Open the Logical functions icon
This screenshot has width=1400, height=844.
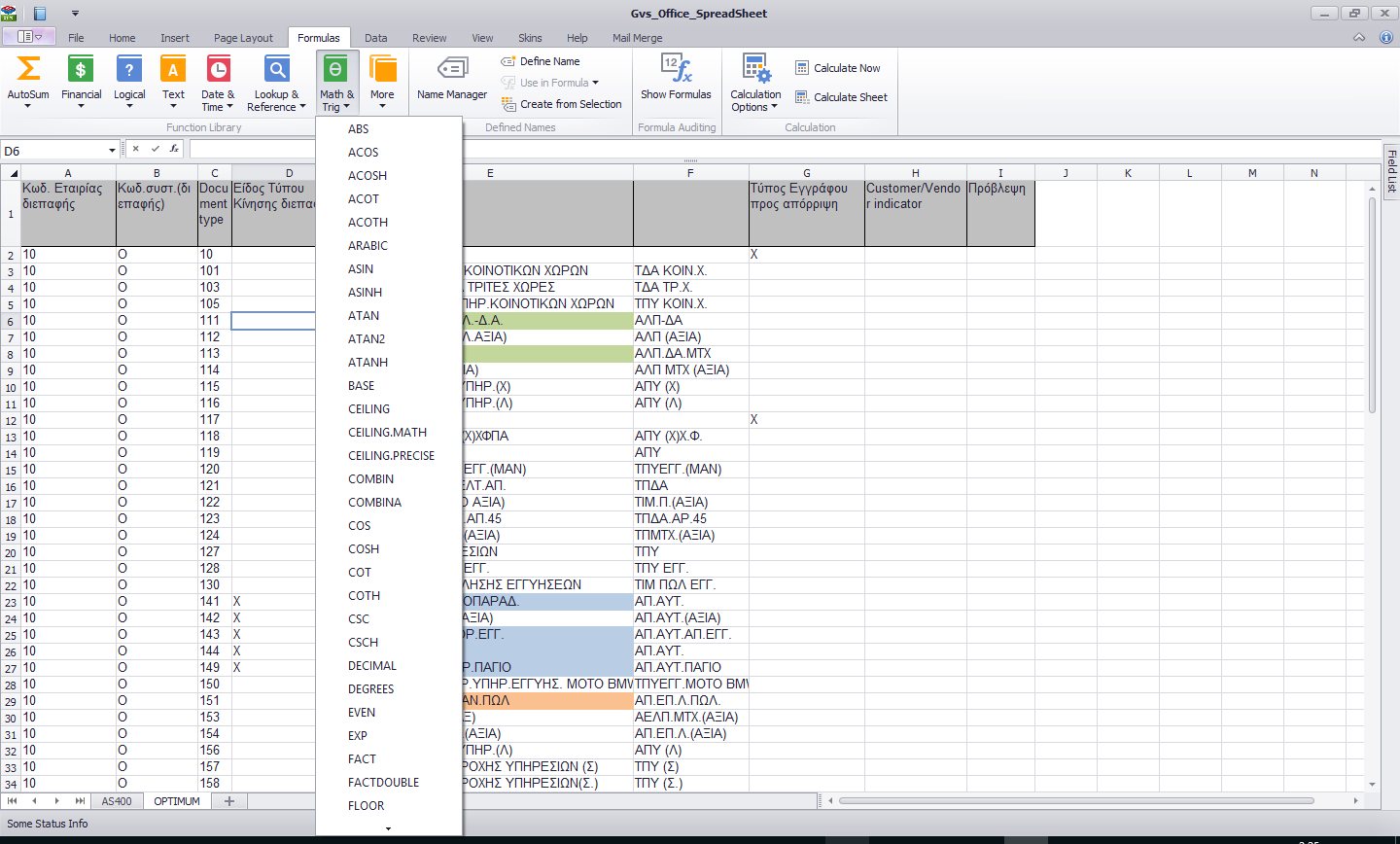point(129,80)
